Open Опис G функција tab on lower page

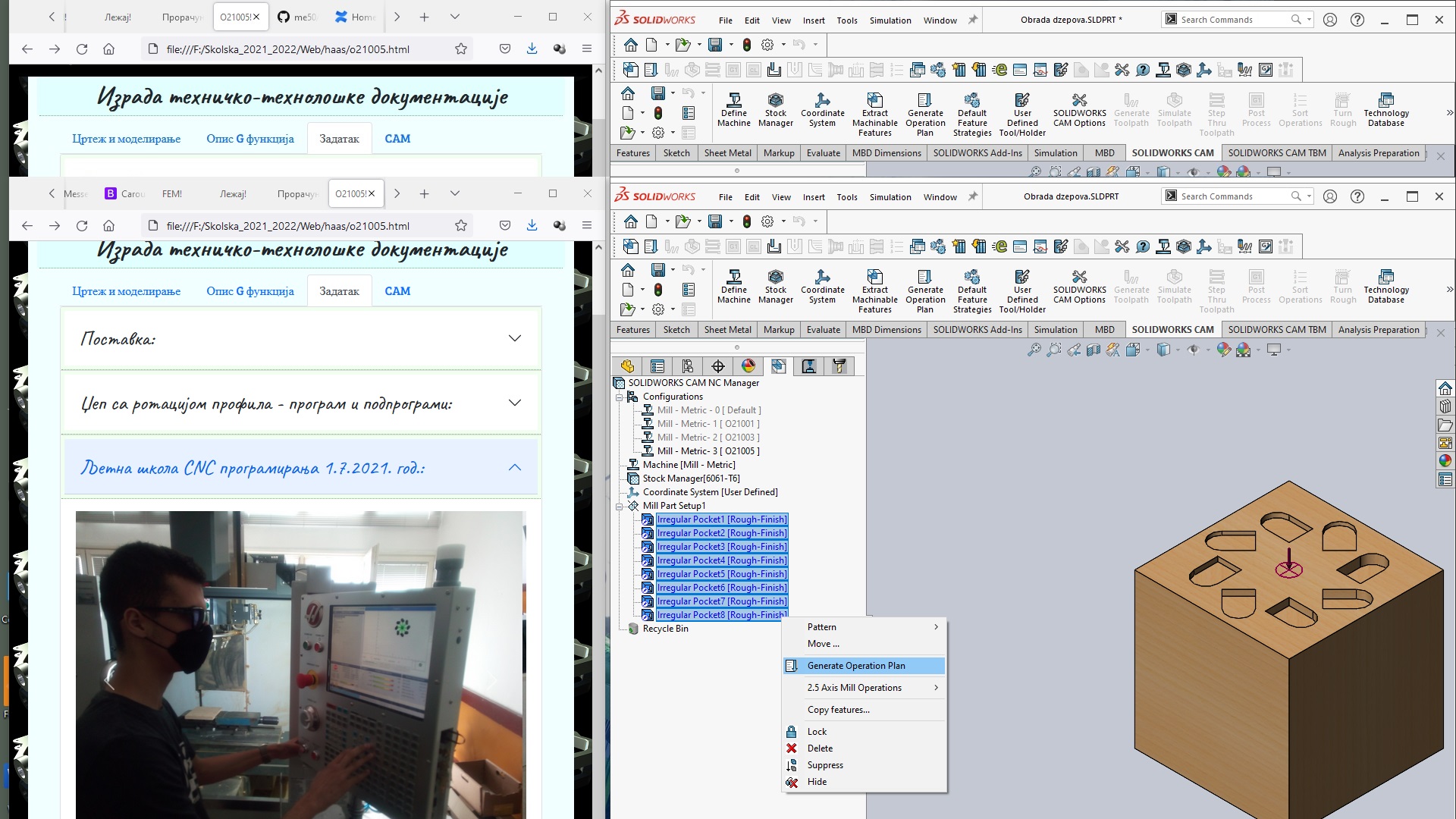(x=250, y=291)
